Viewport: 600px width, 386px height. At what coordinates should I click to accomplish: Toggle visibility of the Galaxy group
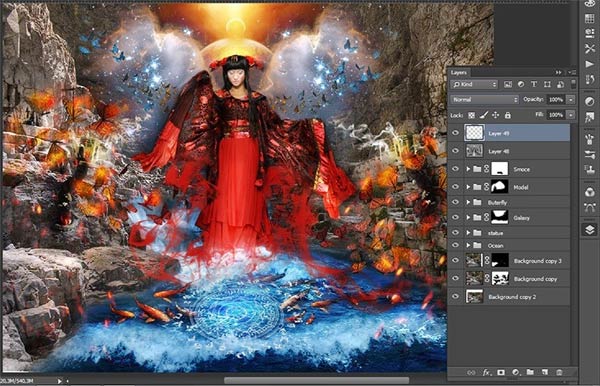pos(455,217)
